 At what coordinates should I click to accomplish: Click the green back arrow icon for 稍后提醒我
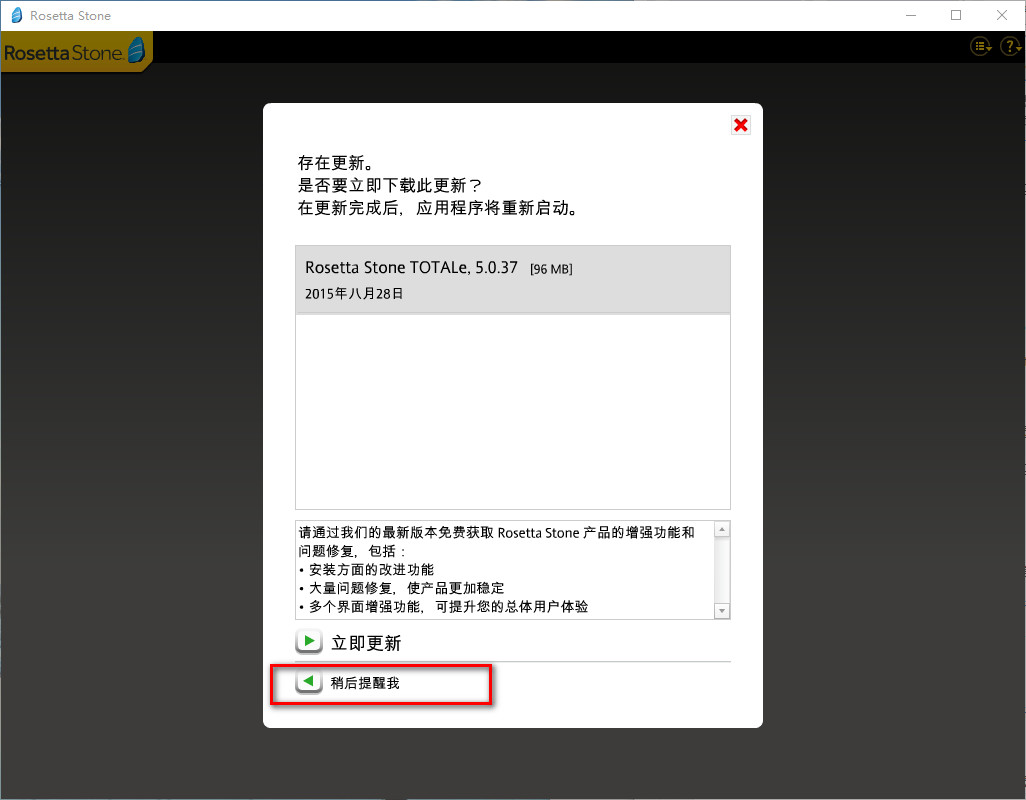click(309, 682)
